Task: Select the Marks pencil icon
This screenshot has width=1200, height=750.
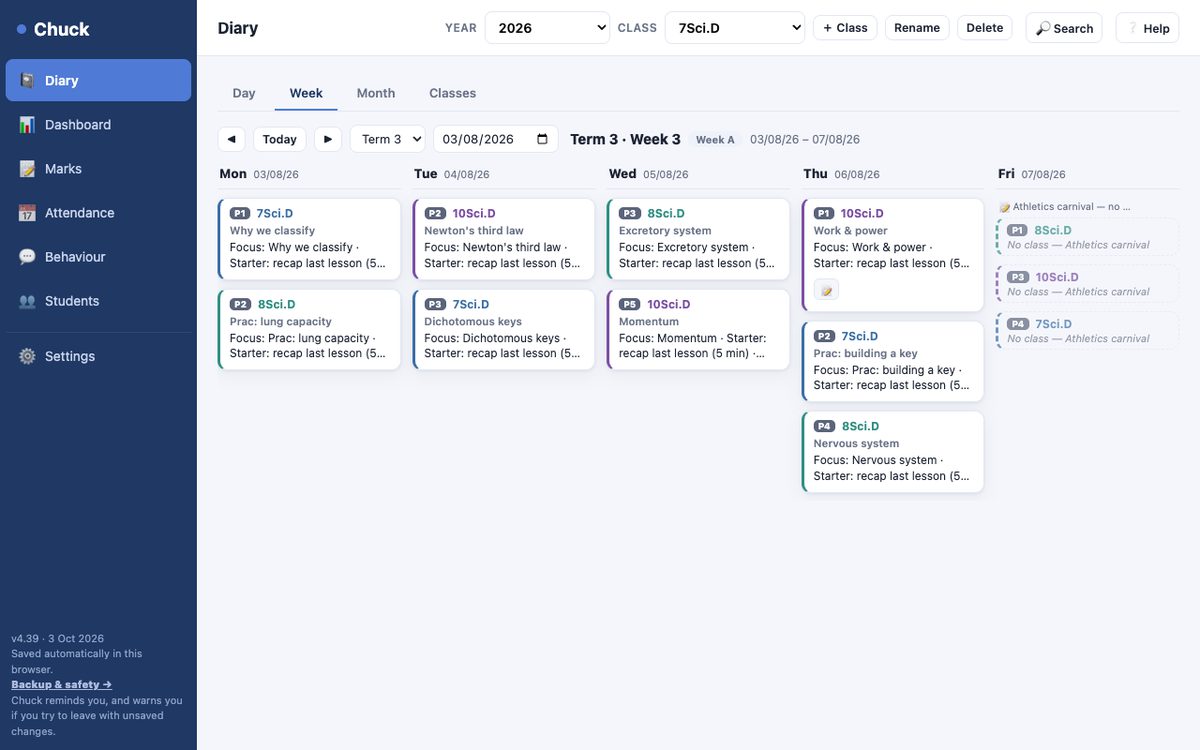Action: 27,169
